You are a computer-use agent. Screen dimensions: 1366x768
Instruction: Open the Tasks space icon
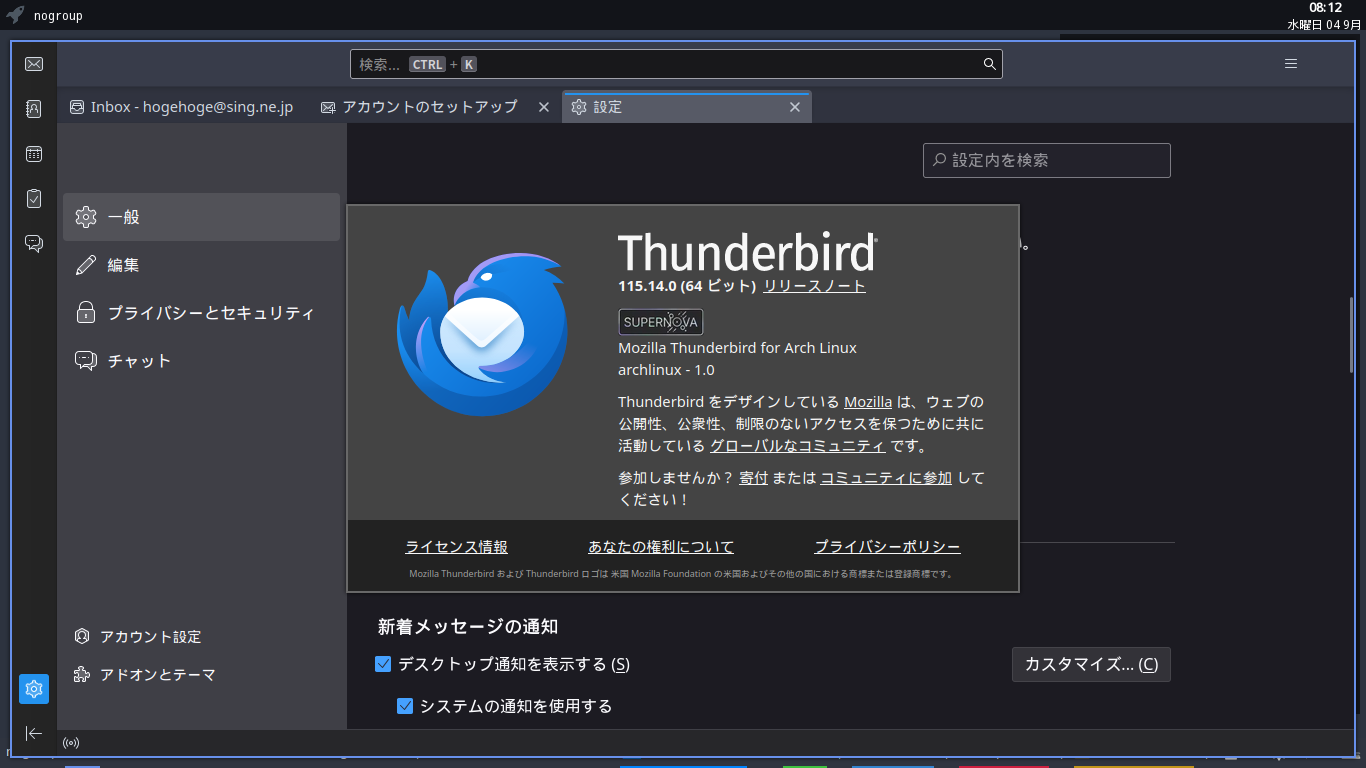point(34,198)
